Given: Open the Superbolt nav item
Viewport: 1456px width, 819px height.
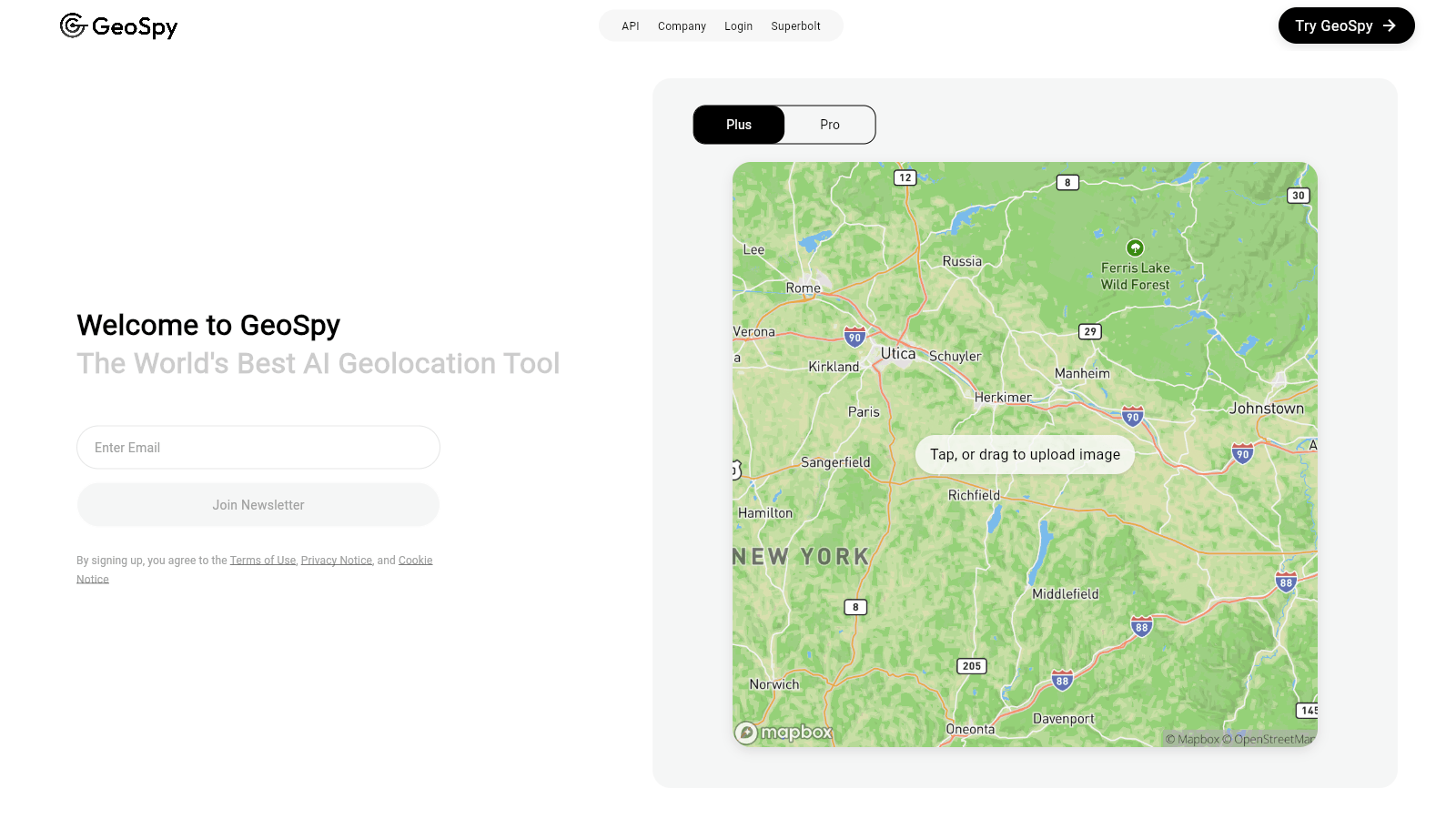Looking at the screenshot, I should pos(795,26).
